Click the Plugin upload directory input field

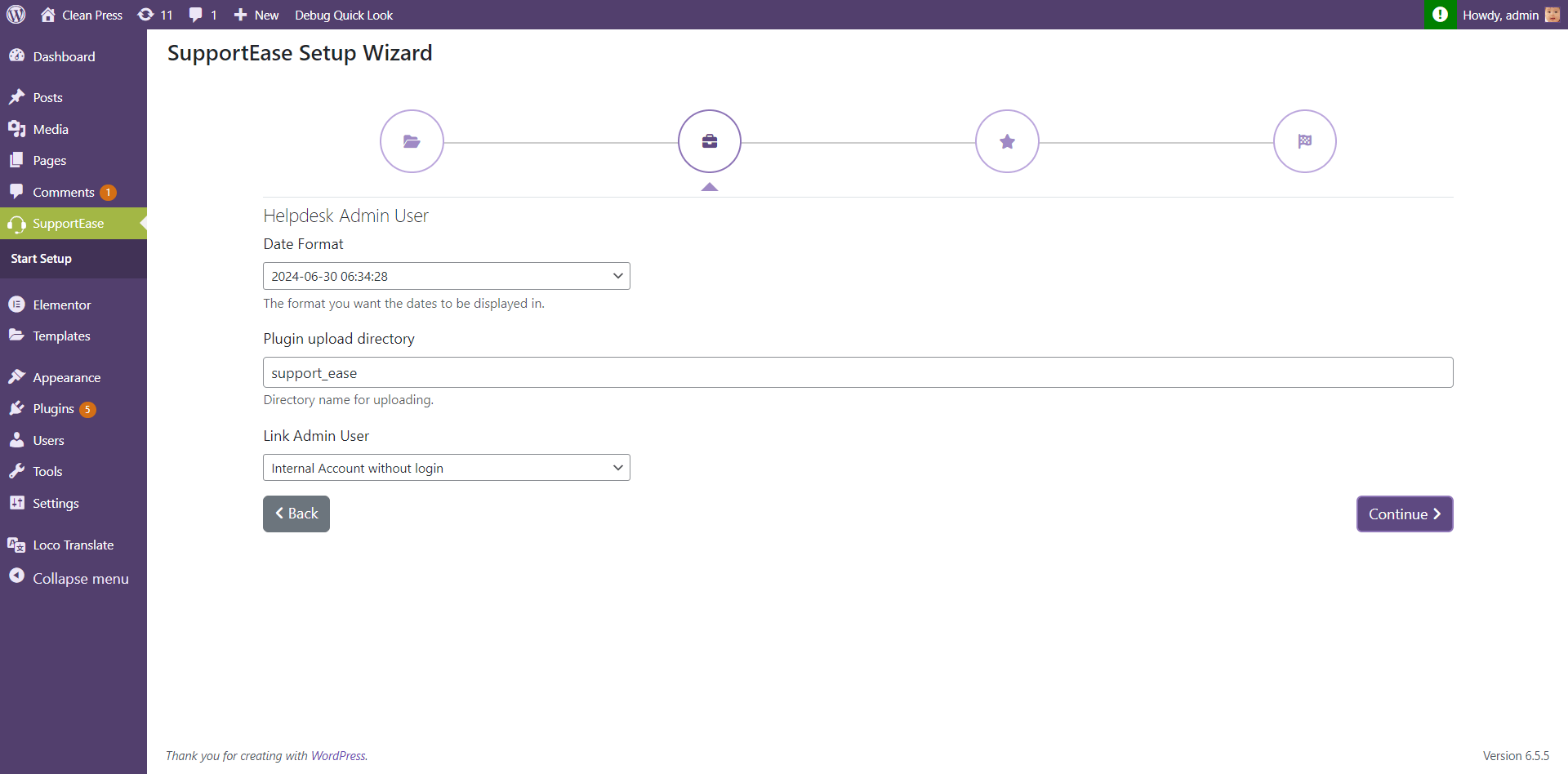858,372
